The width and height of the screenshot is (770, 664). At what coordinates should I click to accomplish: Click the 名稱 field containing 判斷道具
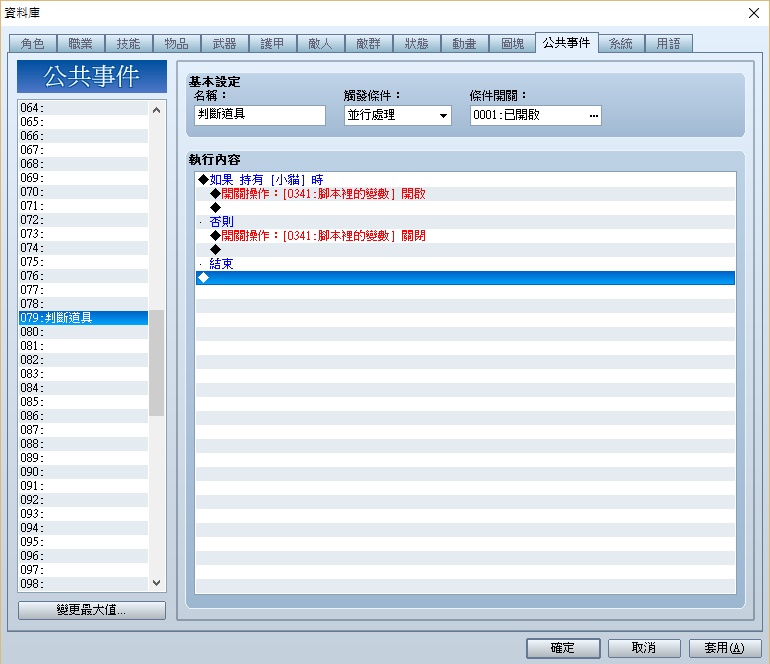(260, 115)
